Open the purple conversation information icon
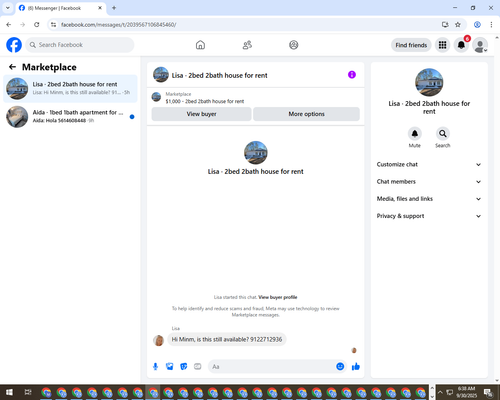The image size is (500, 400). coord(352,75)
